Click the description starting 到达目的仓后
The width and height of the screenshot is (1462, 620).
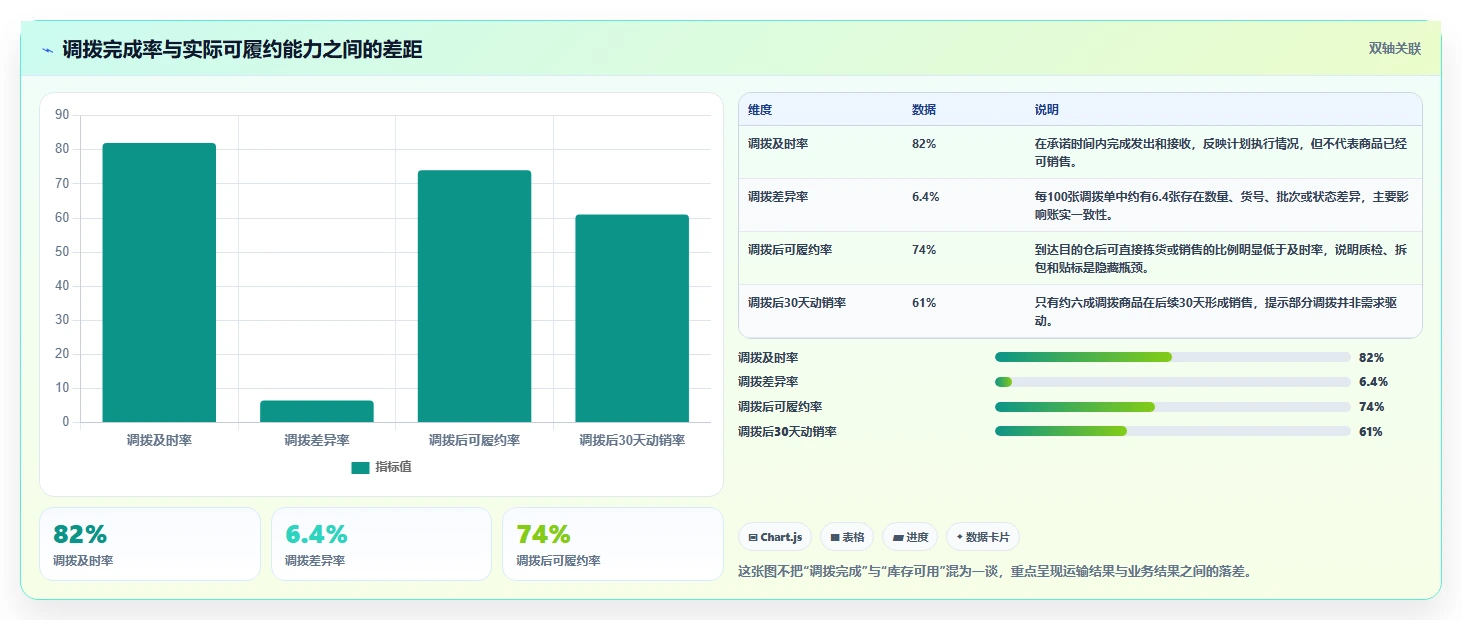tap(1221, 259)
